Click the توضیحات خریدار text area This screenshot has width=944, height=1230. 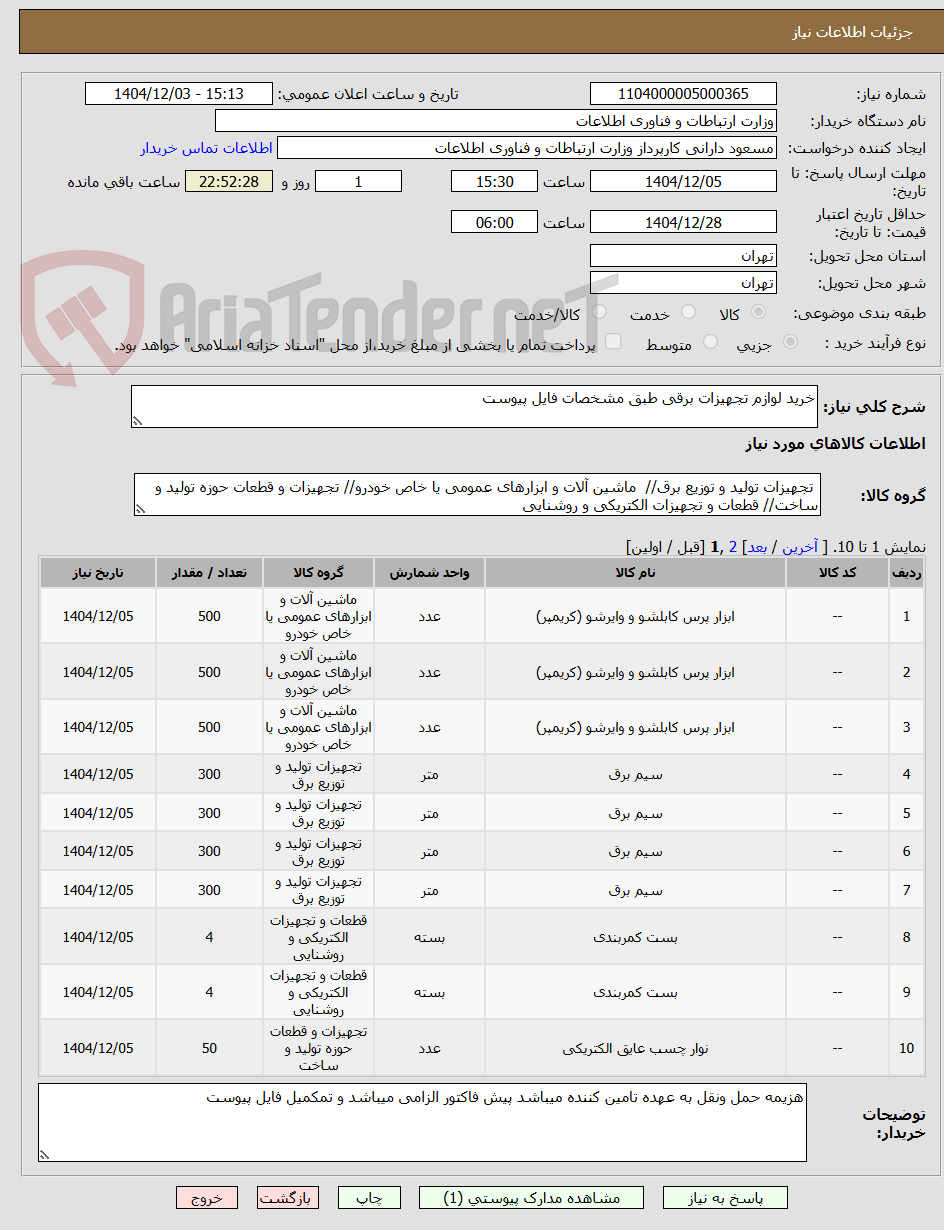point(422,1123)
